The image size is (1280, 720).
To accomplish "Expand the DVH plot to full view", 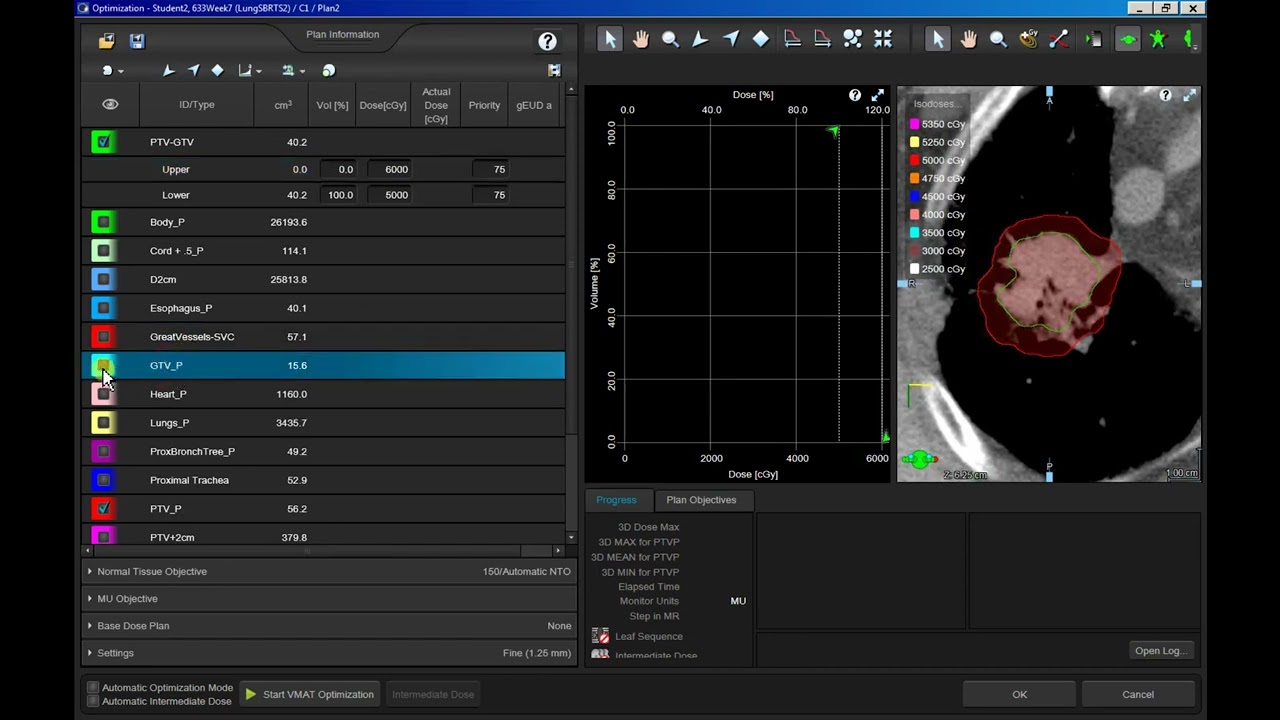I will [x=878, y=95].
